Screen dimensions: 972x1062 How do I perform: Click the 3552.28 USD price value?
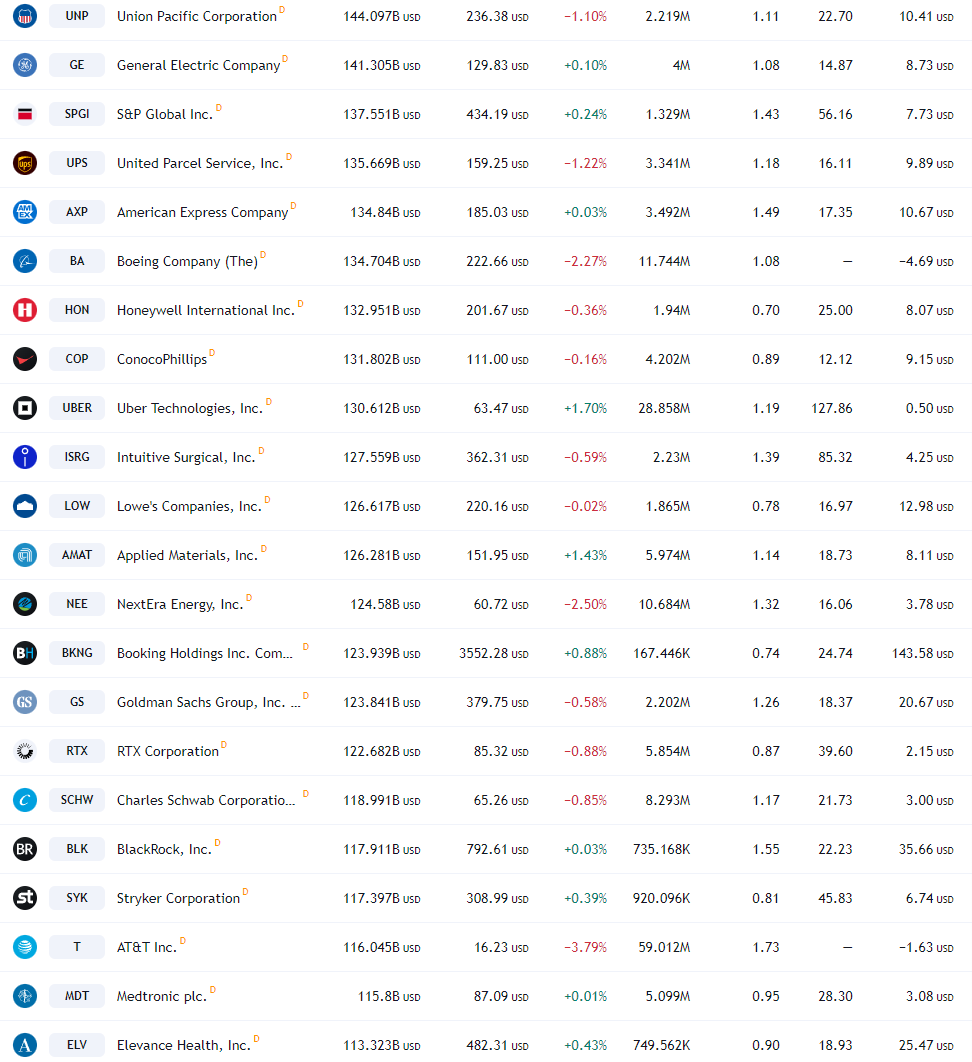(494, 654)
